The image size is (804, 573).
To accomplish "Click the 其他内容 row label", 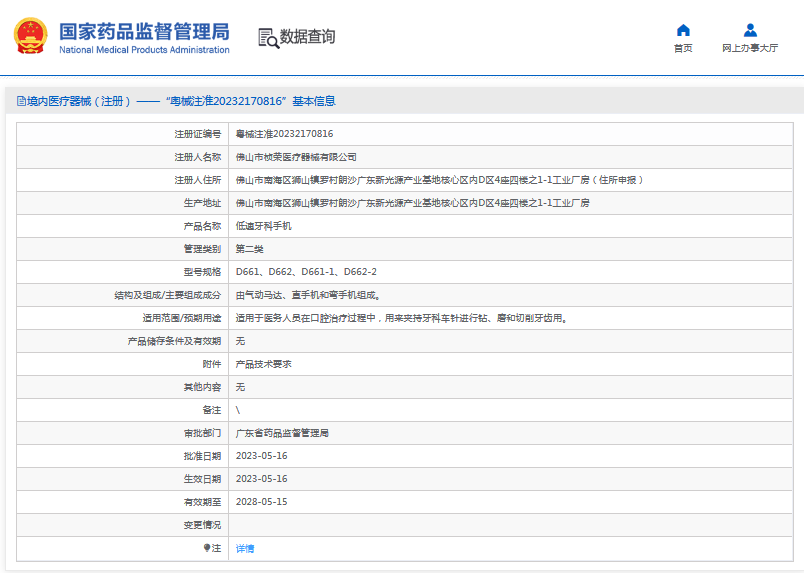I will [x=202, y=387].
